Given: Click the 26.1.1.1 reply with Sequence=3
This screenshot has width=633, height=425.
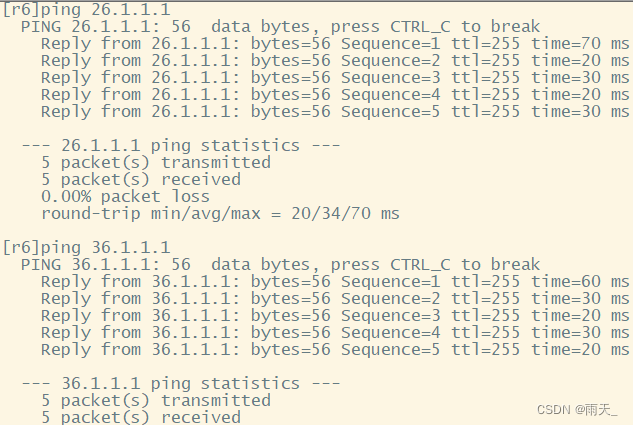Looking at the screenshot, I should (x=335, y=78).
